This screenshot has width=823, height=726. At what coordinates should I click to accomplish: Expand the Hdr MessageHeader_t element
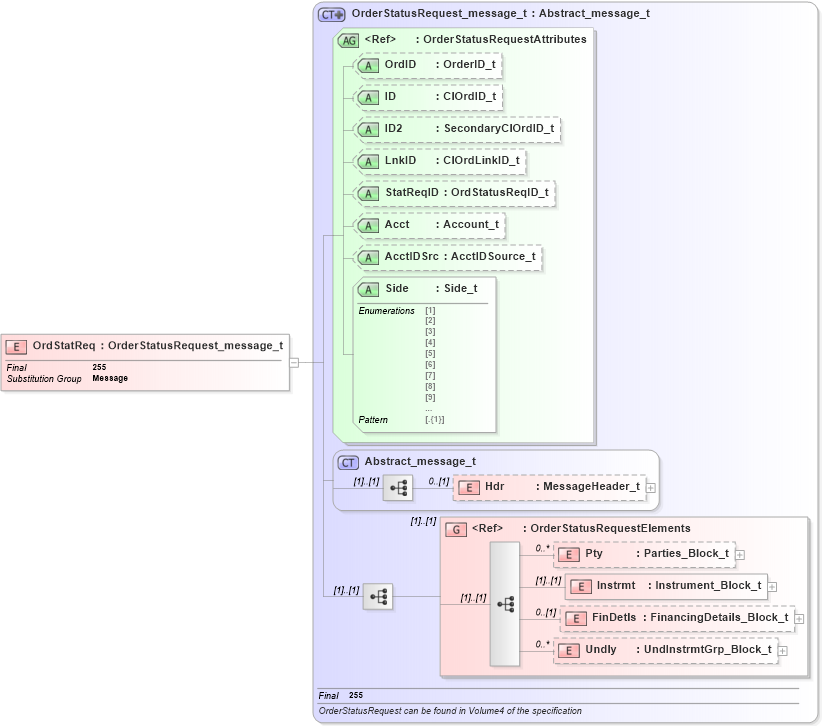click(650, 486)
